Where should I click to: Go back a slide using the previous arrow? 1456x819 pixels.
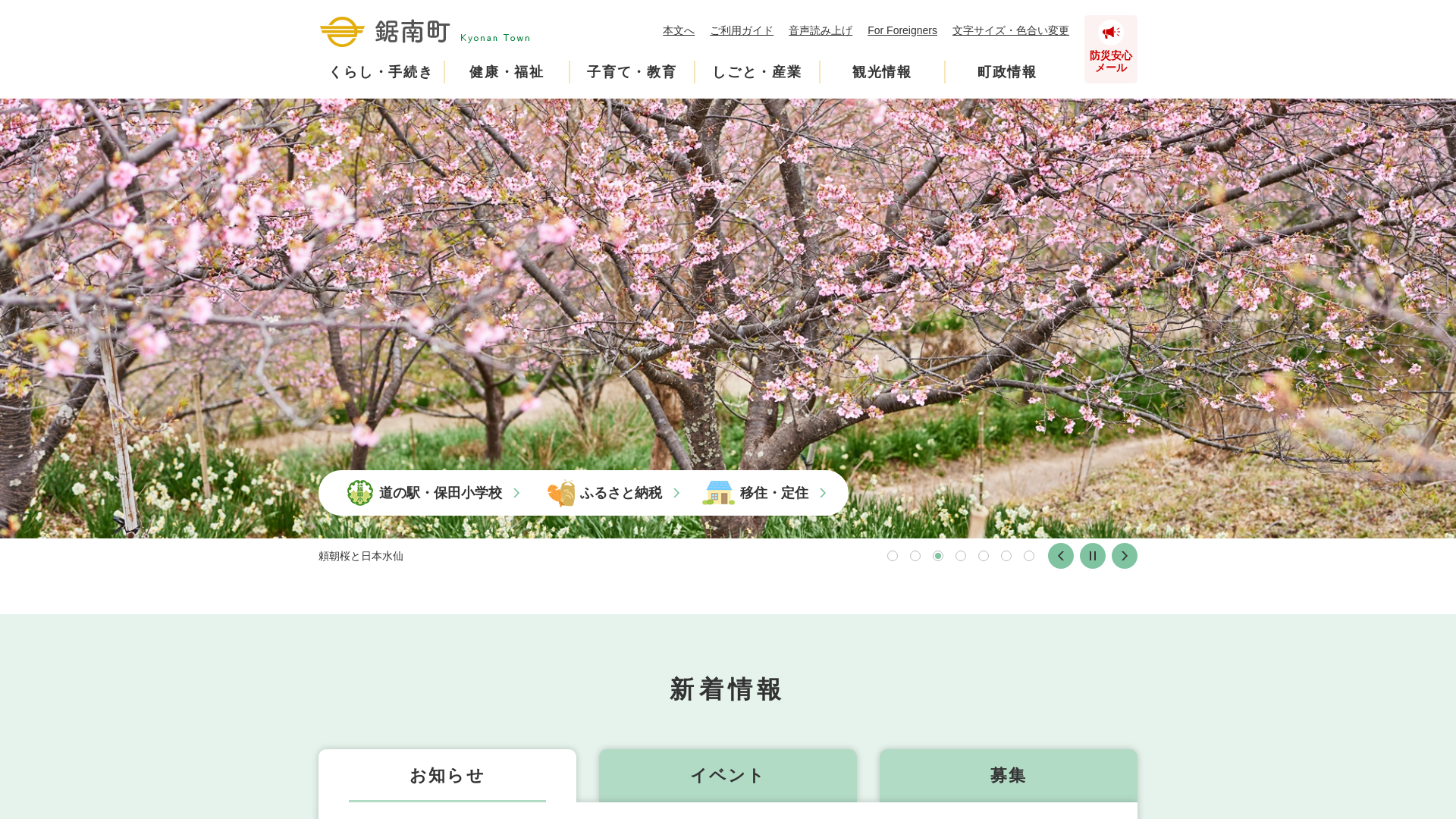[1060, 556]
